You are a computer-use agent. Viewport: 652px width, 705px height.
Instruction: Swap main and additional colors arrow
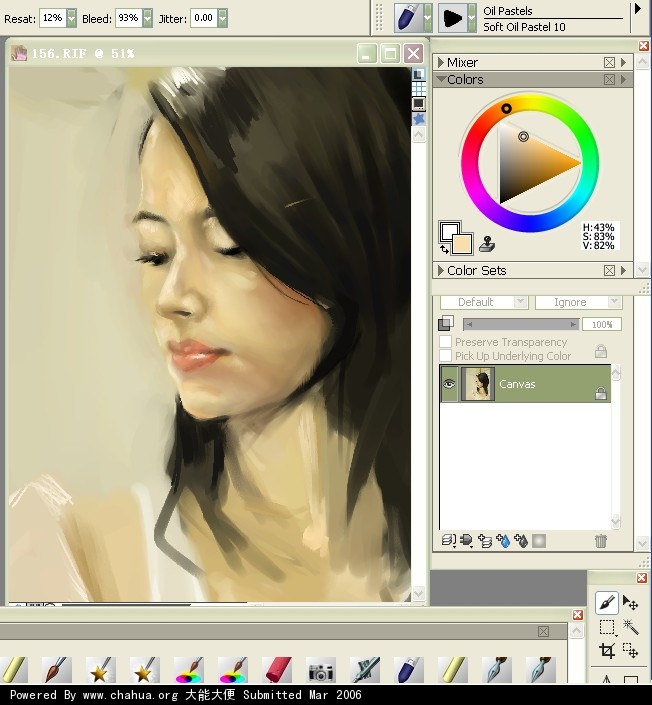444,249
